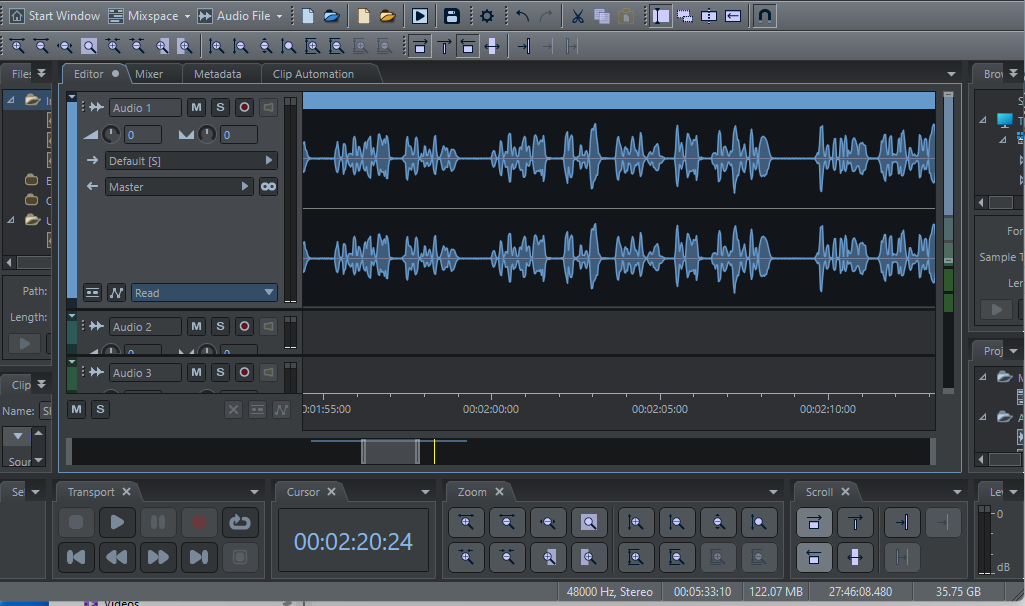Image resolution: width=1025 pixels, height=606 pixels.
Task: Expand the Mixspace dropdown in toolbar
Action: pyautogui.click(x=186, y=17)
